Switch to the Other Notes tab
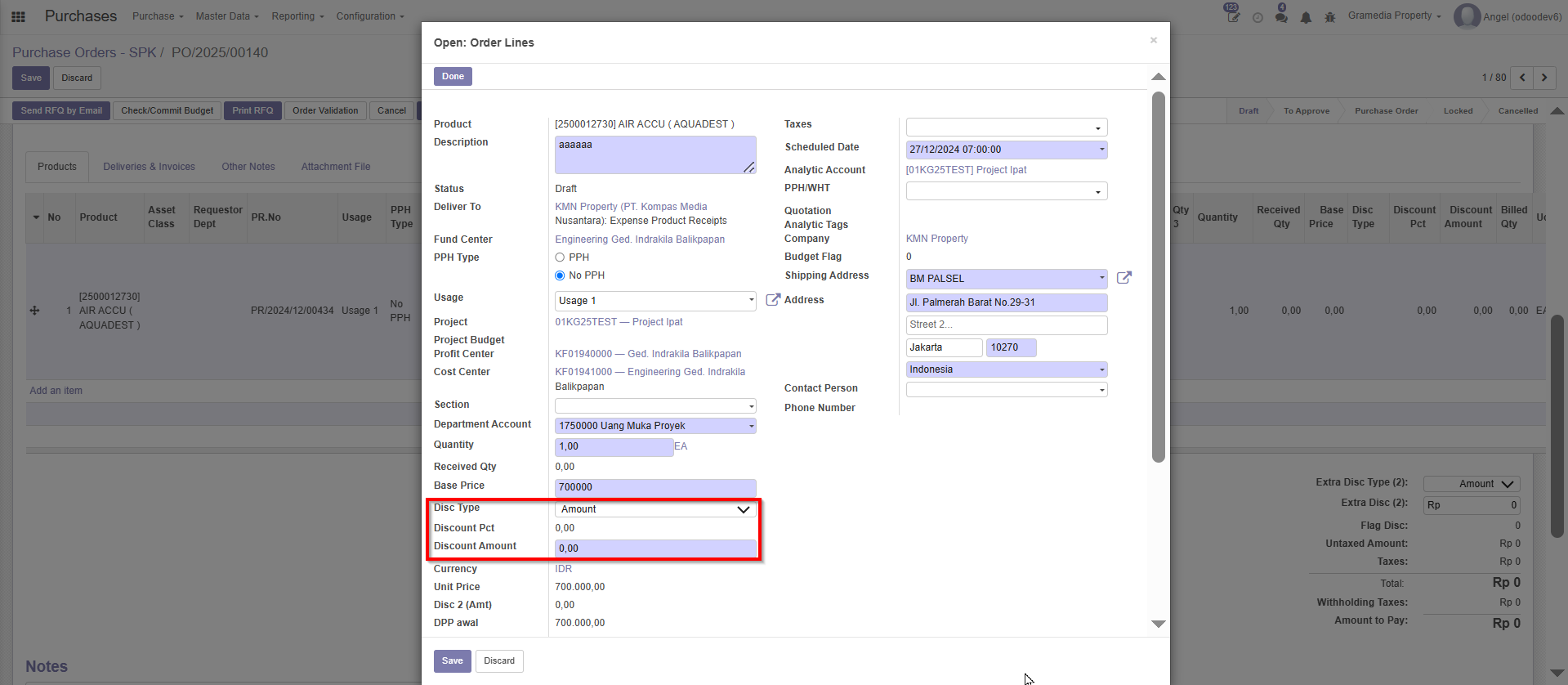Screen dimensions: 1568x685 pos(248,167)
